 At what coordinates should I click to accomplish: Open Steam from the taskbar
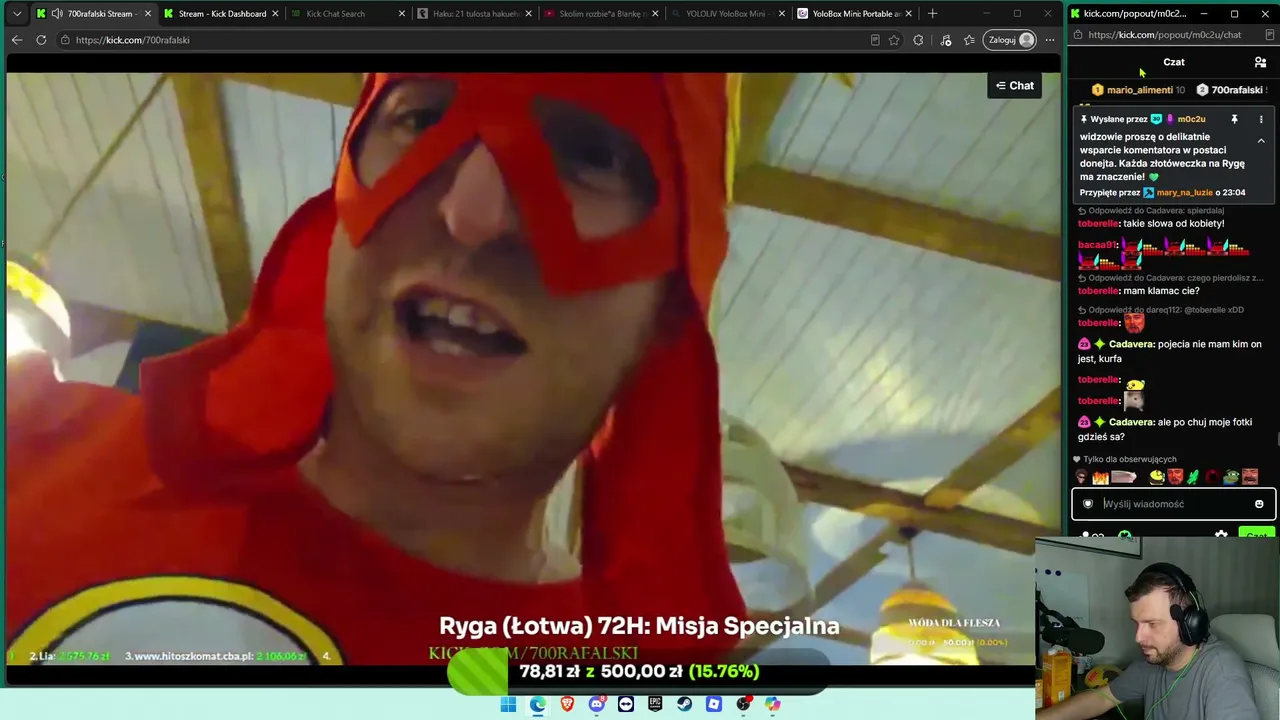684,704
